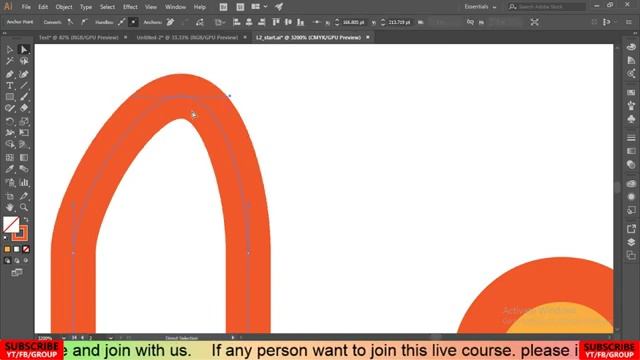Switch to the first document tab at 82%

click(78, 37)
